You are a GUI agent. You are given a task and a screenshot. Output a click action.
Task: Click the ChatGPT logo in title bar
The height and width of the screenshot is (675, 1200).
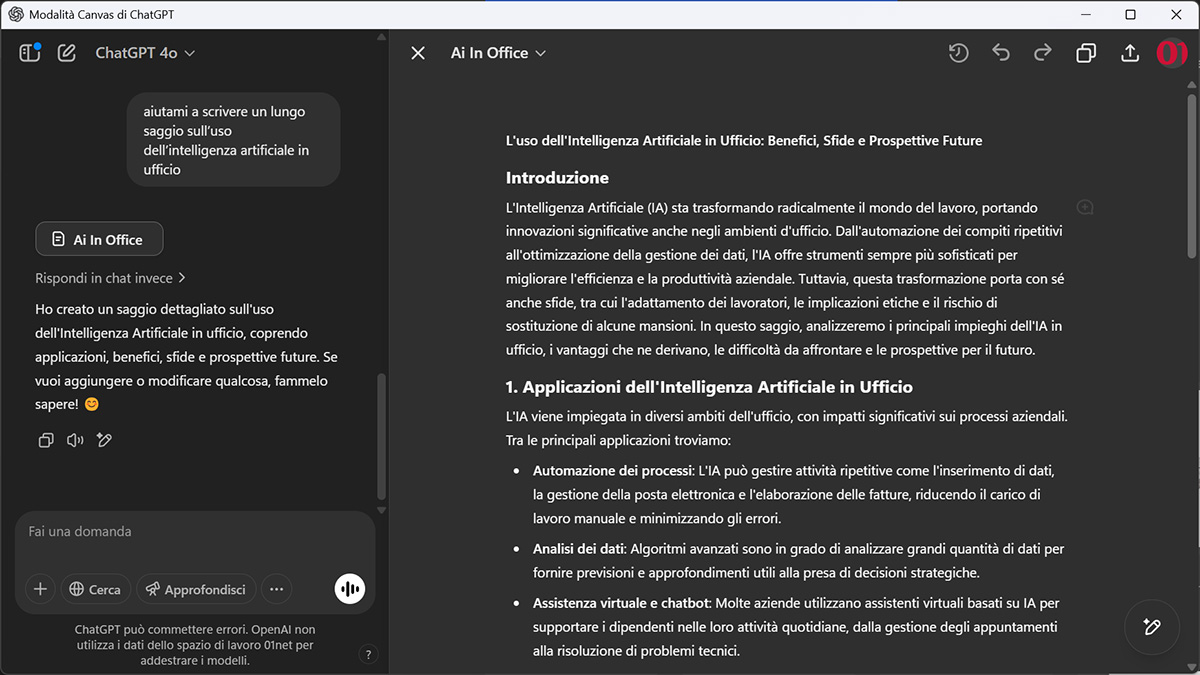tap(15, 14)
